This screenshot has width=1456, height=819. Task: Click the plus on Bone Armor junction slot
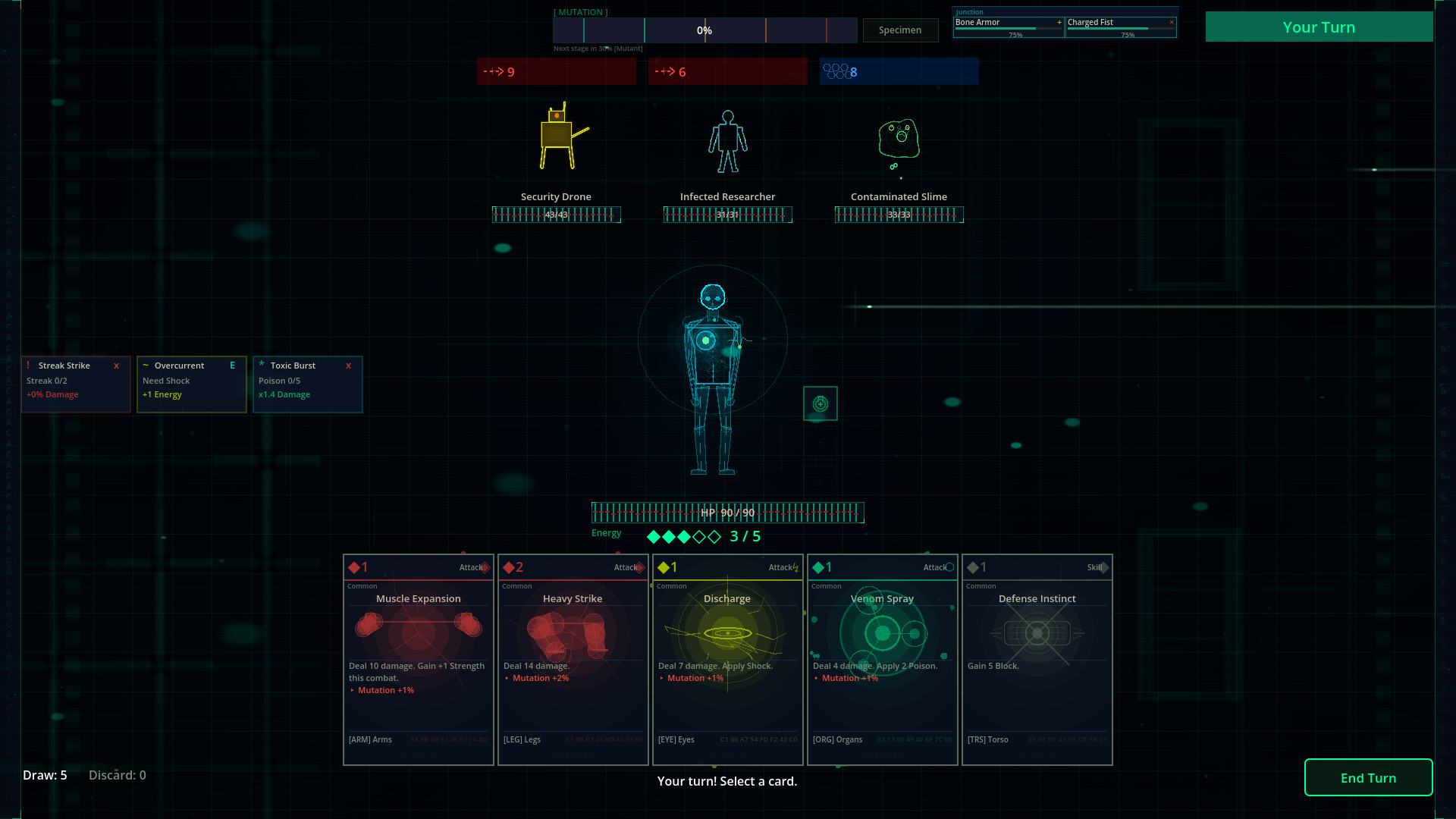[1060, 22]
